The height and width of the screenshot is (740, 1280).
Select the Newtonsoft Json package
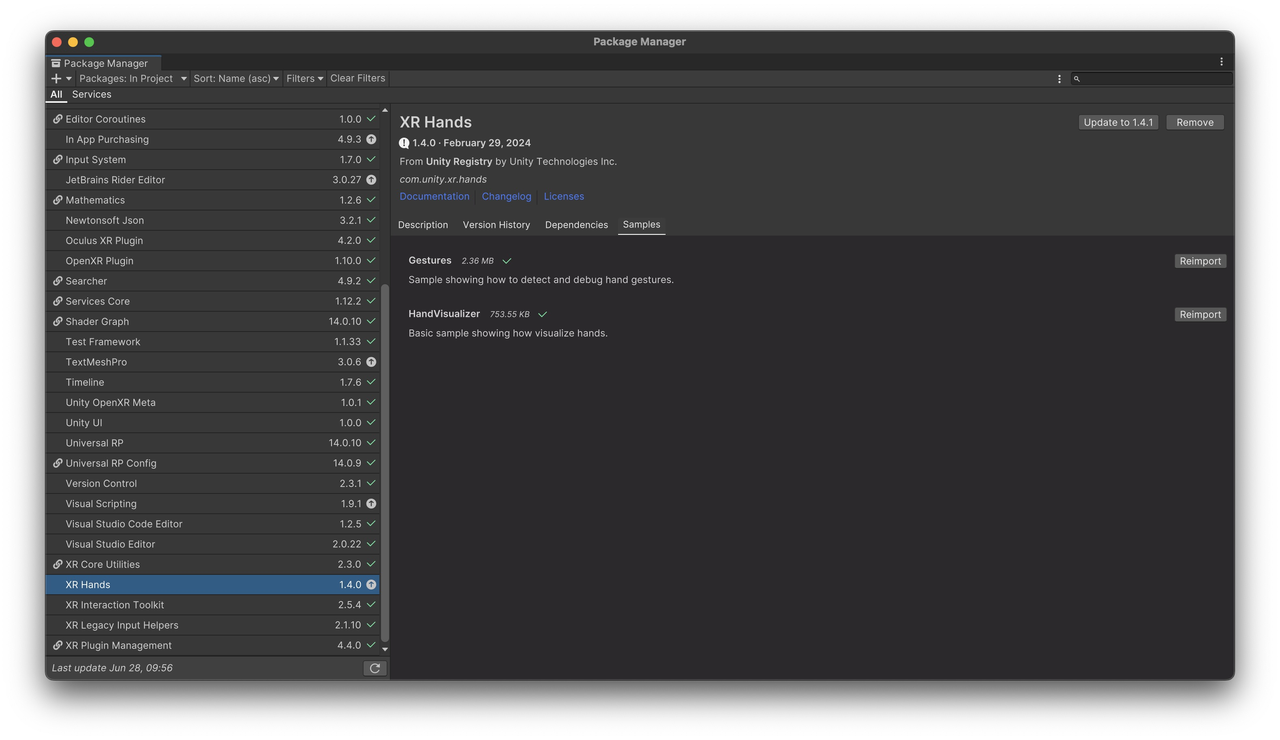213,220
